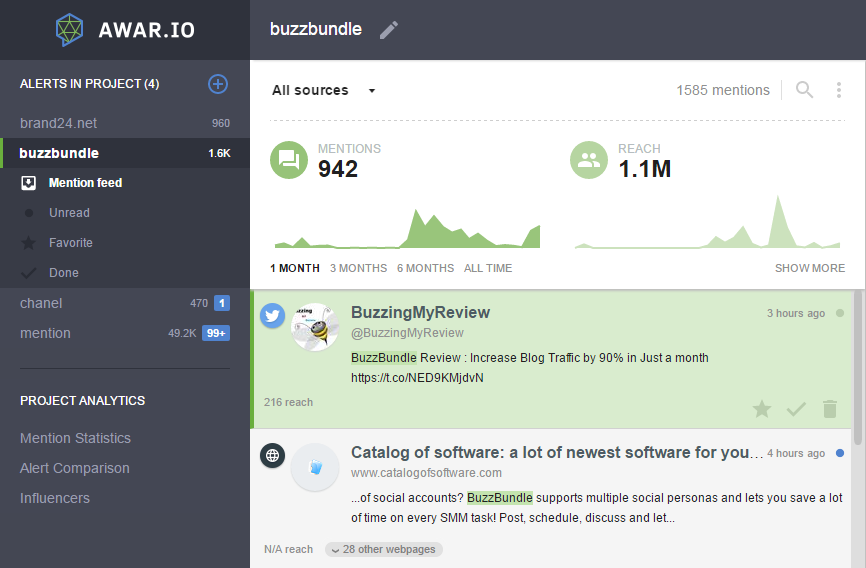Expand 28 other webpages list

point(384,549)
